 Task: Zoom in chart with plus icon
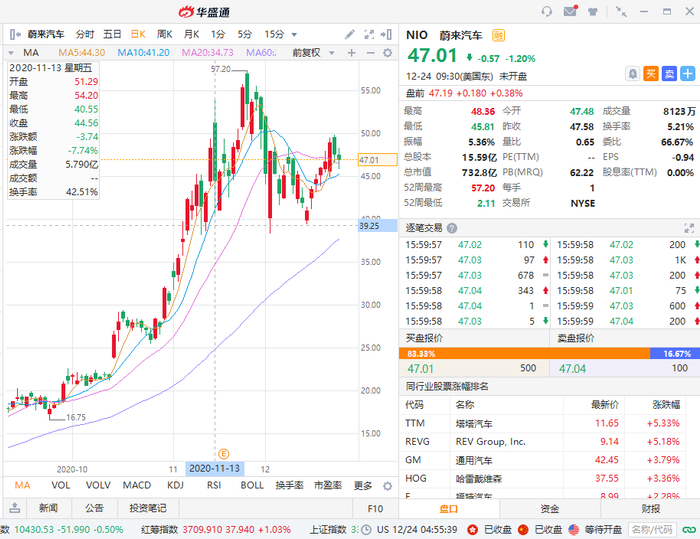[x=352, y=53]
